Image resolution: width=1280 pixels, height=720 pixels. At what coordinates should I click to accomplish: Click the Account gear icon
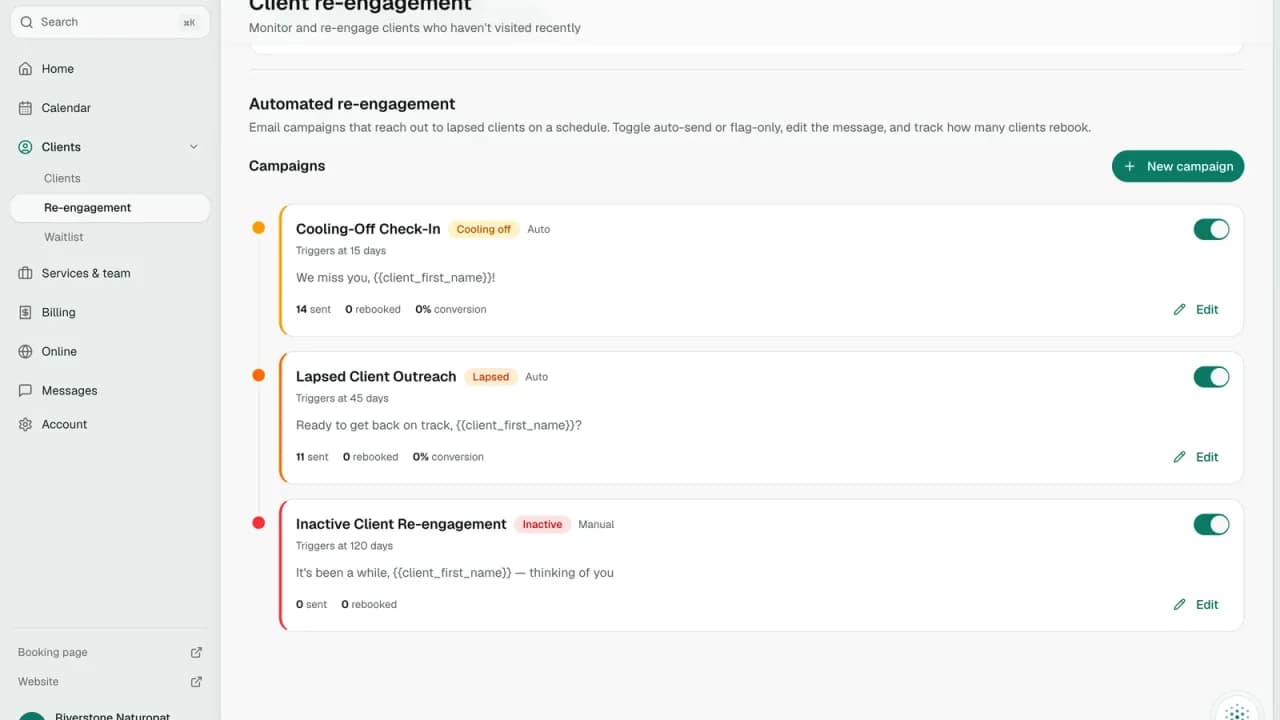coord(25,425)
